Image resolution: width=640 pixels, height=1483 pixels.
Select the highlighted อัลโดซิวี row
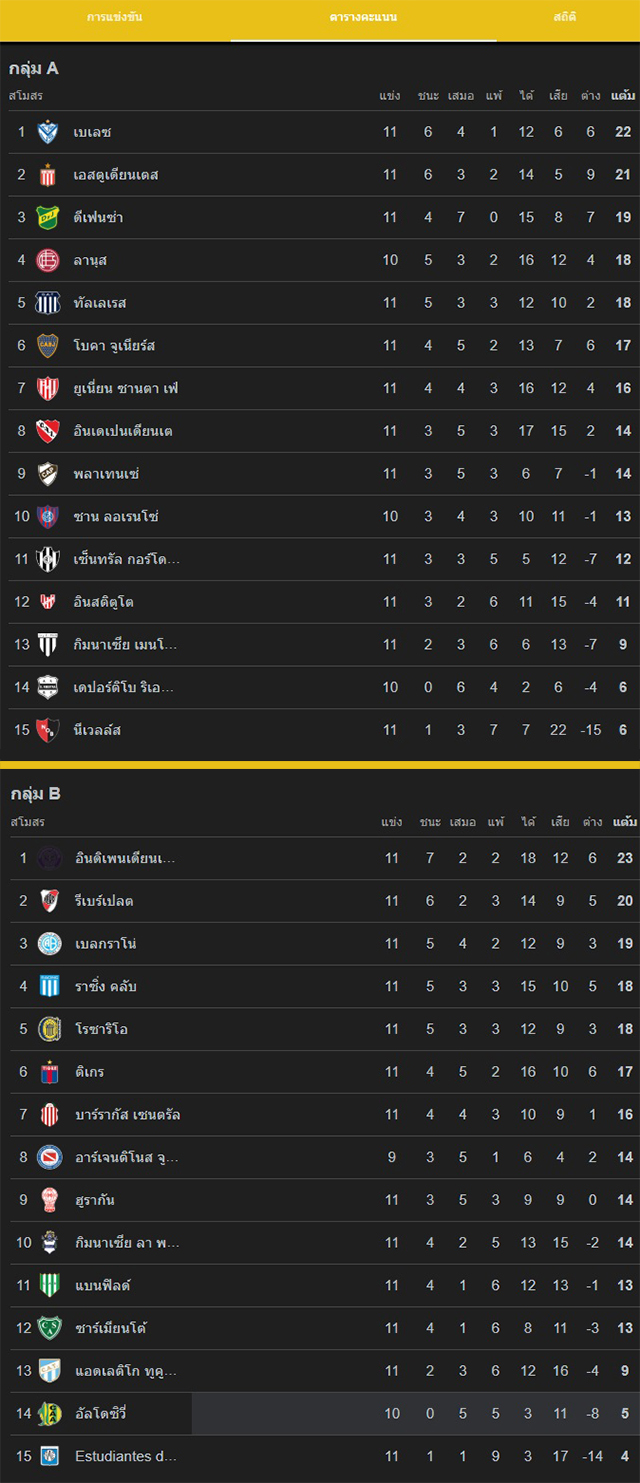tap(320, 1413)
